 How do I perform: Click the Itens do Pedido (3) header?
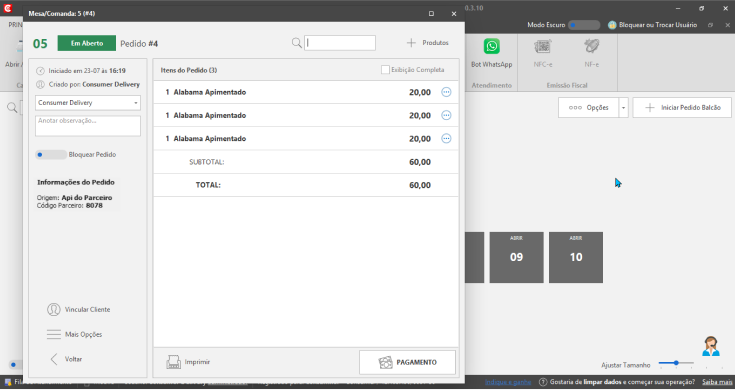click(x=188, y=70)
